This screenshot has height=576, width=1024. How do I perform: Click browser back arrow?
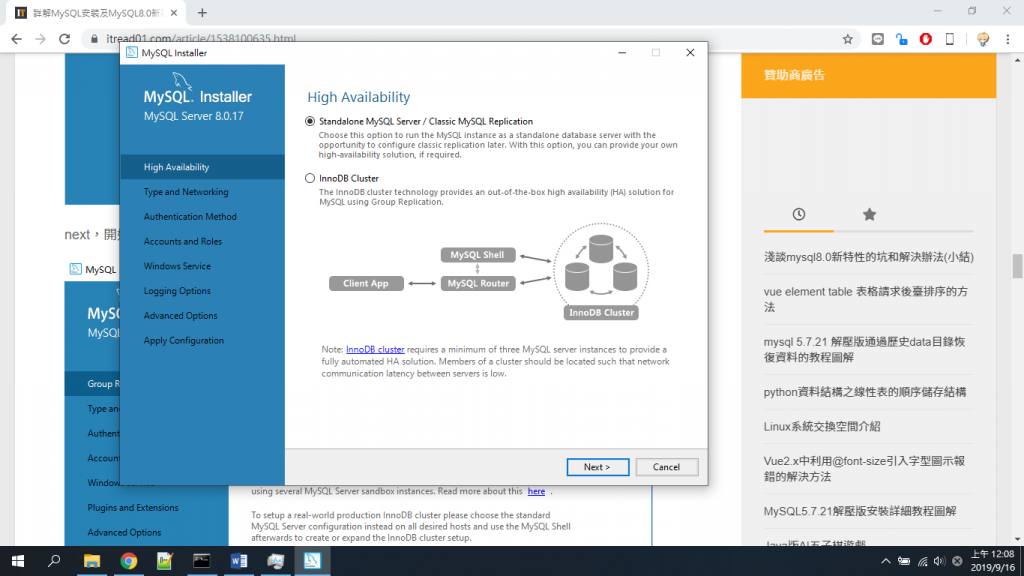coord(16,39)
